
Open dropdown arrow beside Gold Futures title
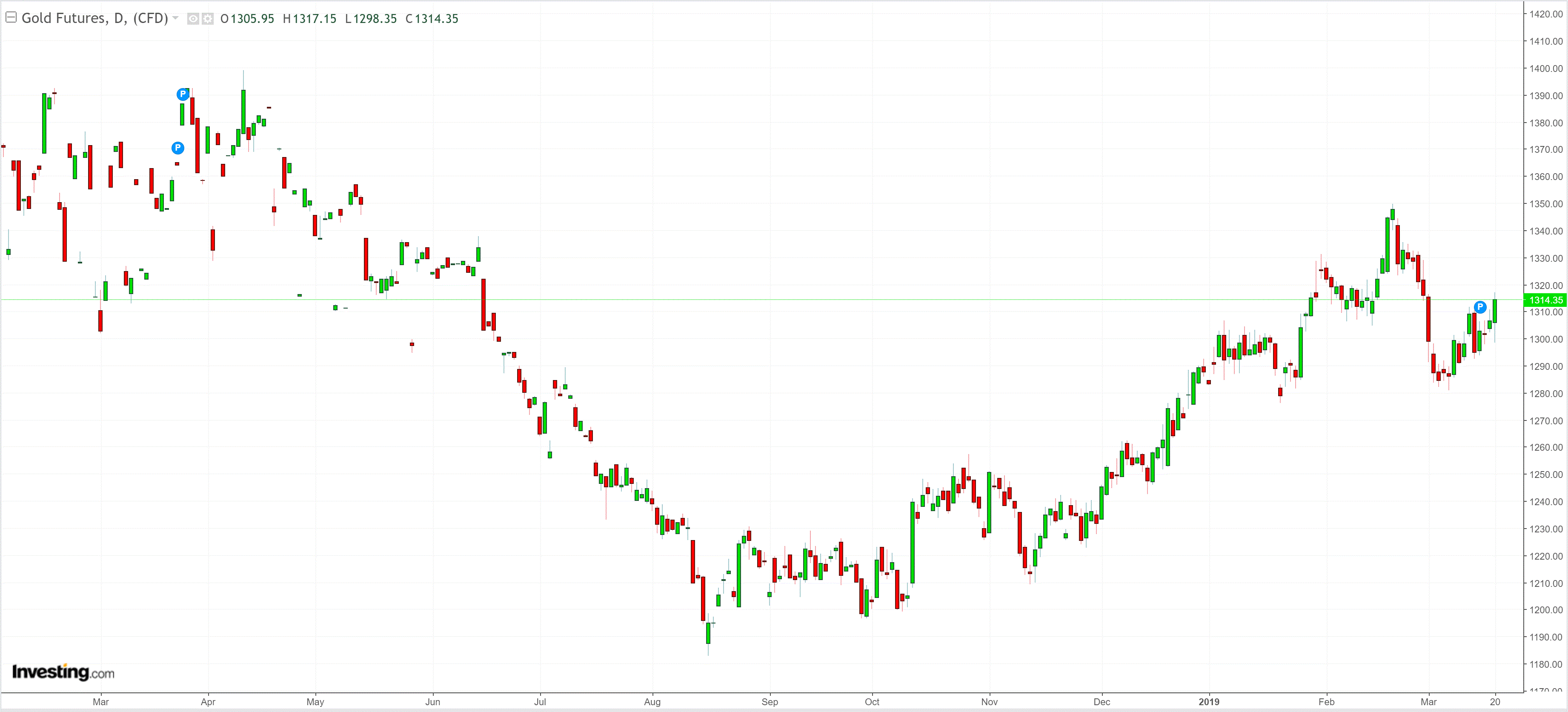(x=176, y=17)
